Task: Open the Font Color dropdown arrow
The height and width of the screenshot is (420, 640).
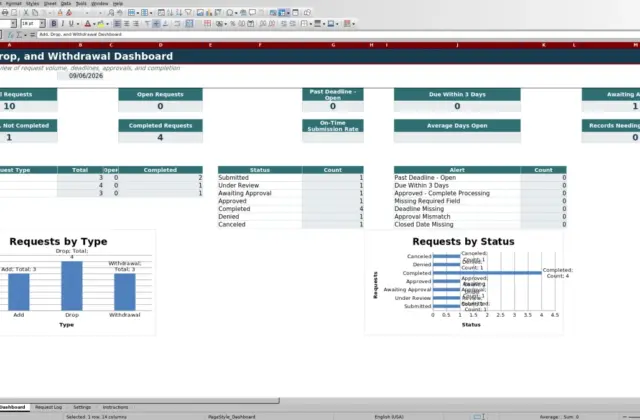Action: click(94, 24)
